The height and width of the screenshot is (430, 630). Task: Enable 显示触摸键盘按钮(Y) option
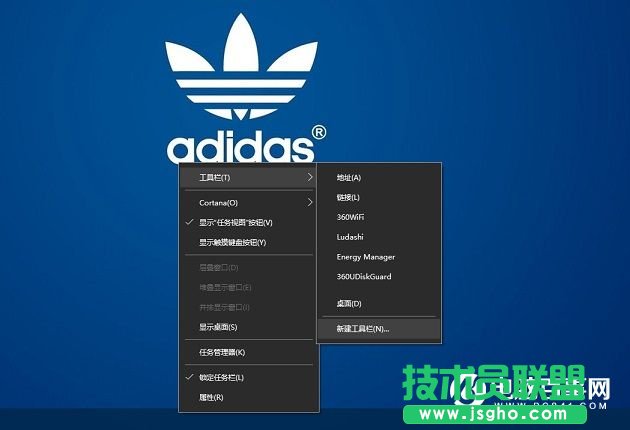coord(248,242)
